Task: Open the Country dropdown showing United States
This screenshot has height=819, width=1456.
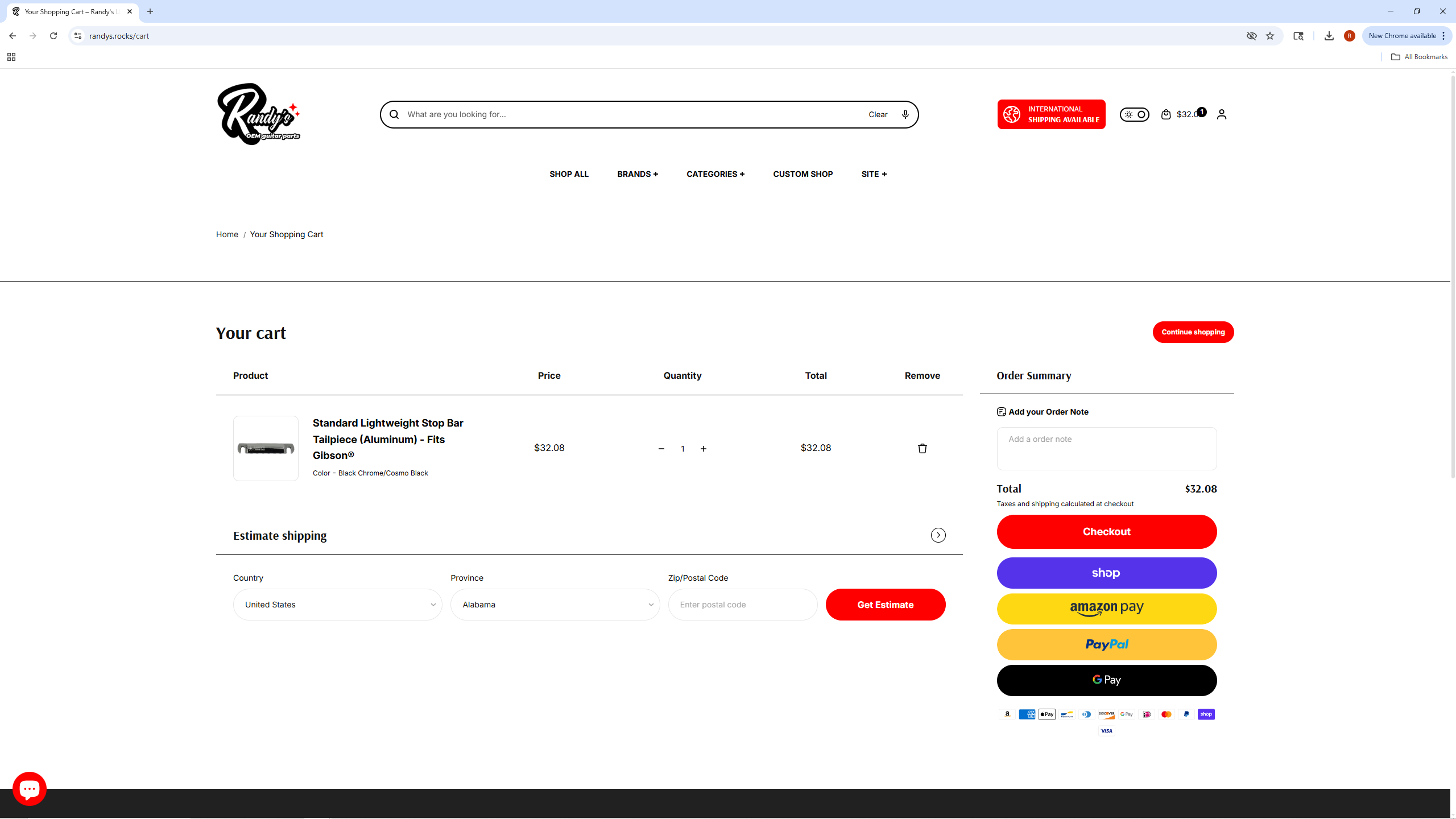Action: coord(337,605)
